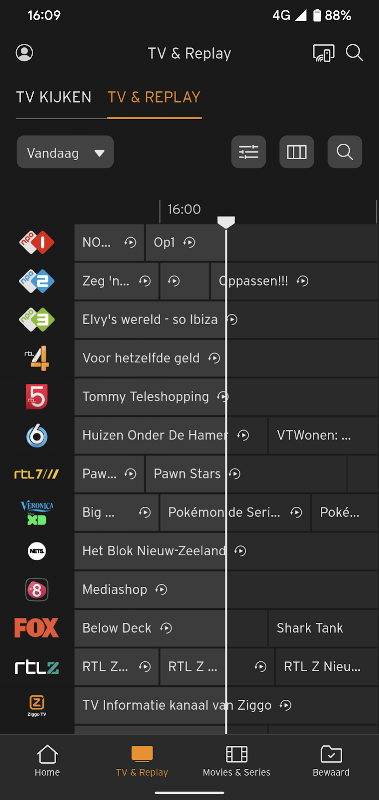Open the Pawn Stars program block

246,474
